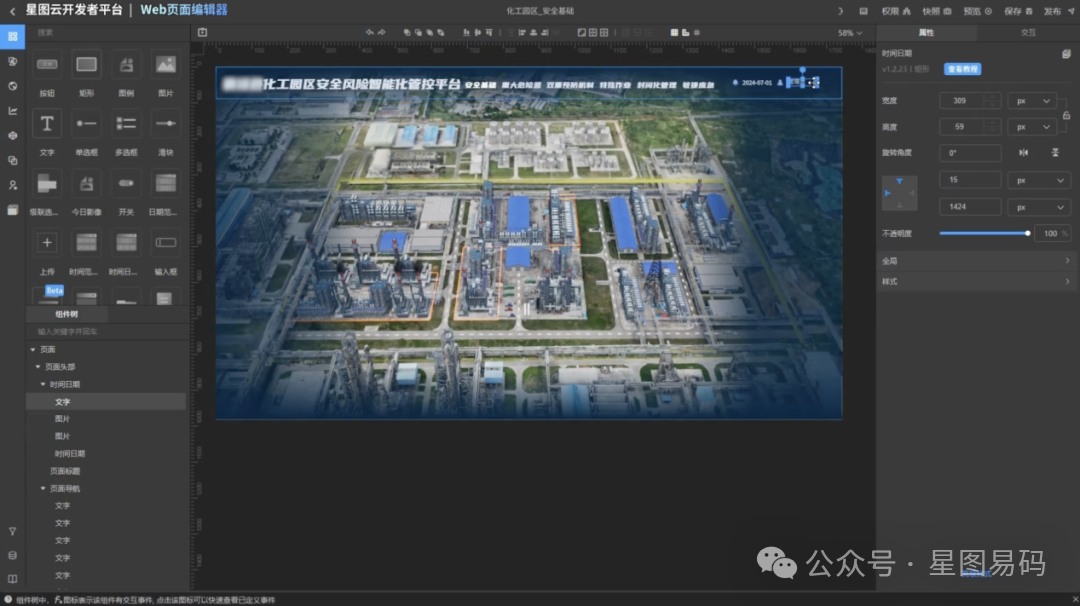This screenshot has width=1080, height=606.
Task: Adjust the 不透明度 opacity slider
Action: point(985,233)
